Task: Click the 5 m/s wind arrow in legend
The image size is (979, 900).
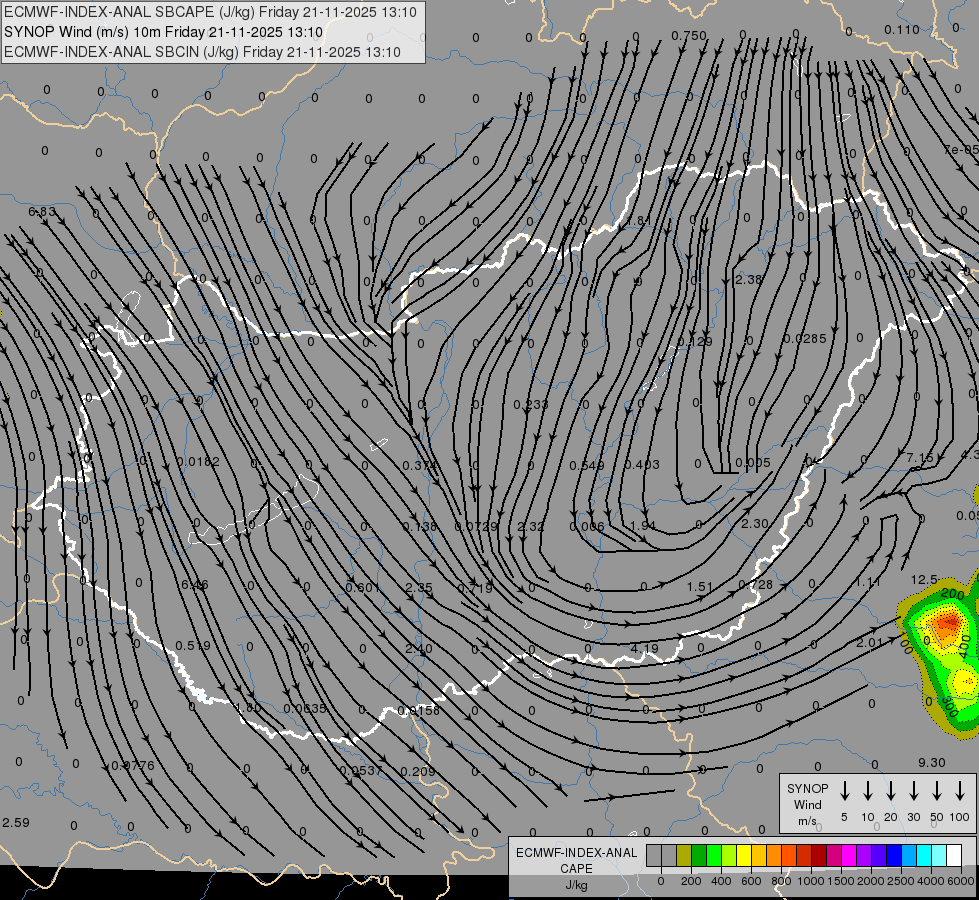Action: (845, 790)
